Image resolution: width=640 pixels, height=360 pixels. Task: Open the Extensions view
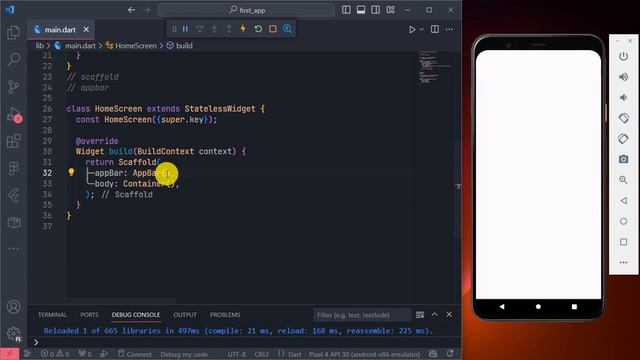(13, 141)
